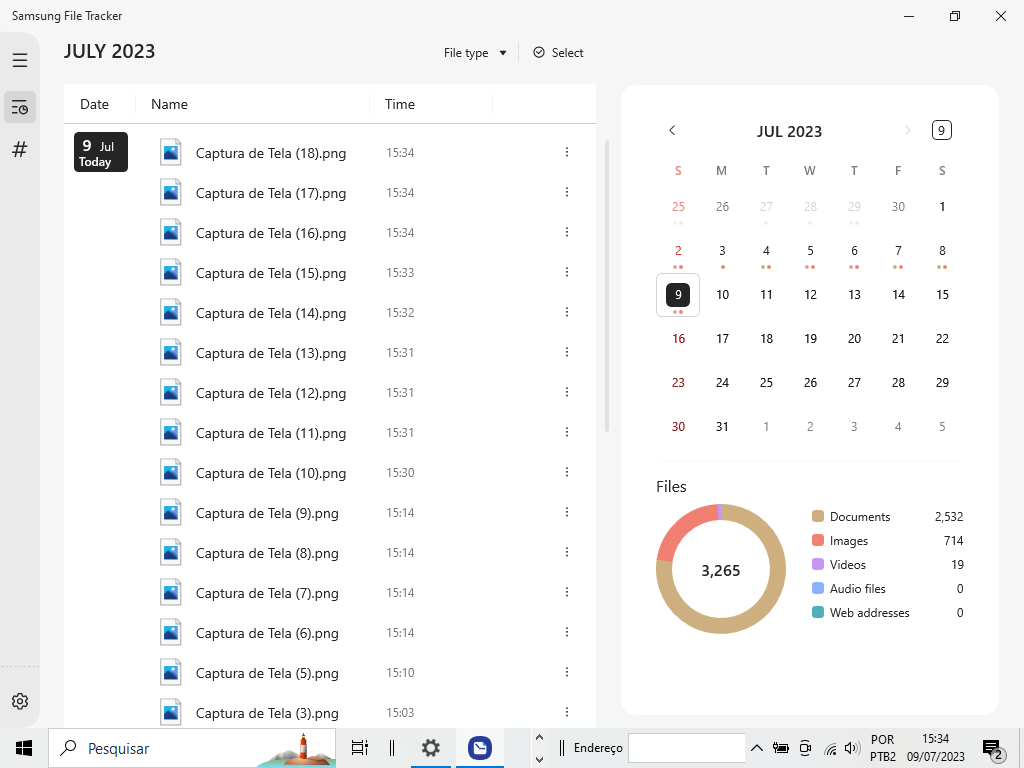Open Windows Start menu
The height and width of the screenshot is (768, 1024).
(24, 748)
